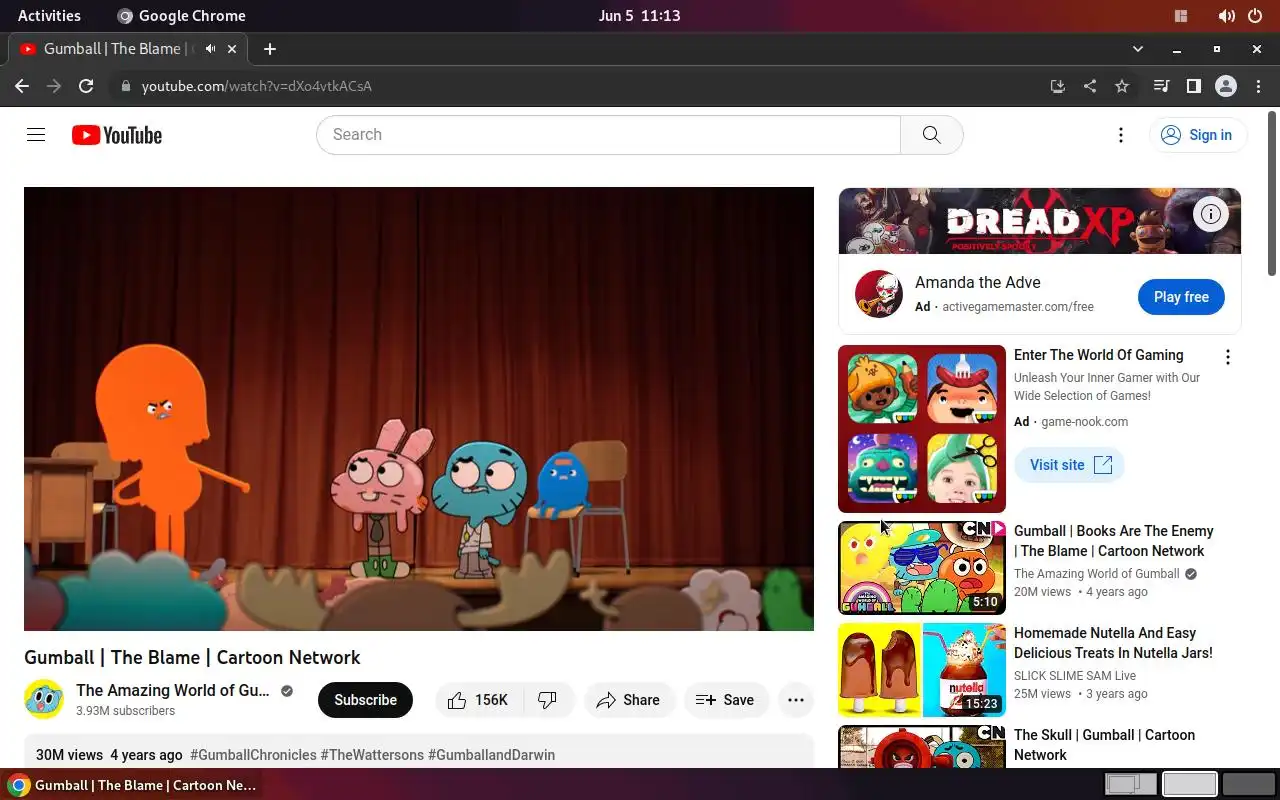Open the Amanda the Adve ad avatar
This screenshot has height=800, width=1280.
click(879, 294)
